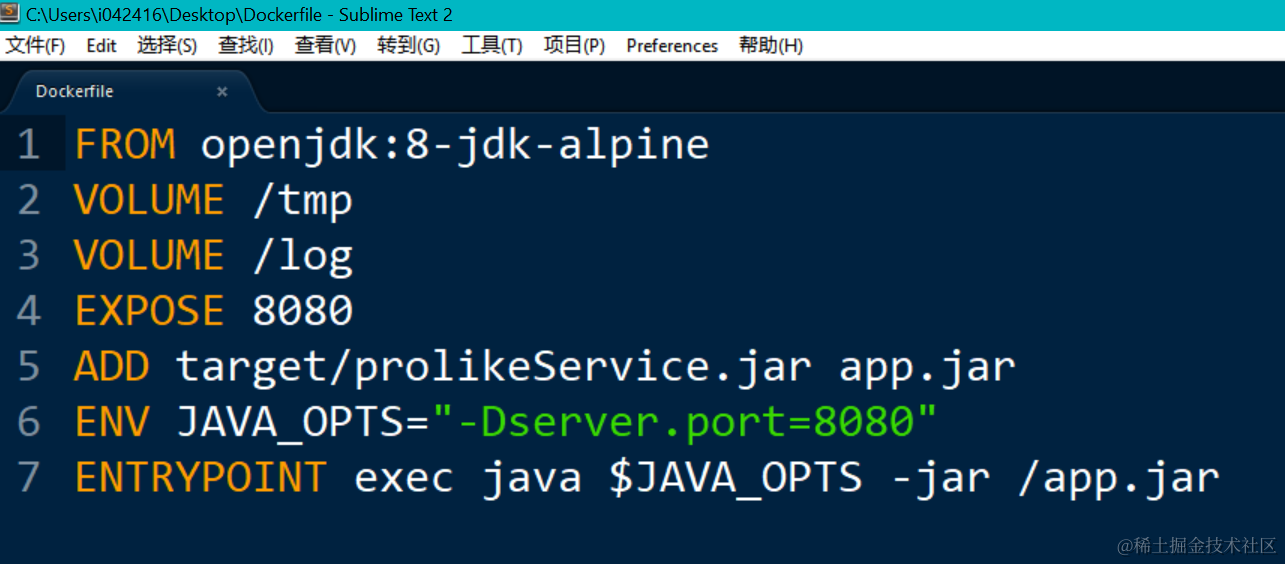Click JAVA_OPTS= variable name on line 6
The height and width of the screenshot is (564, 1285).
[303, 424]
